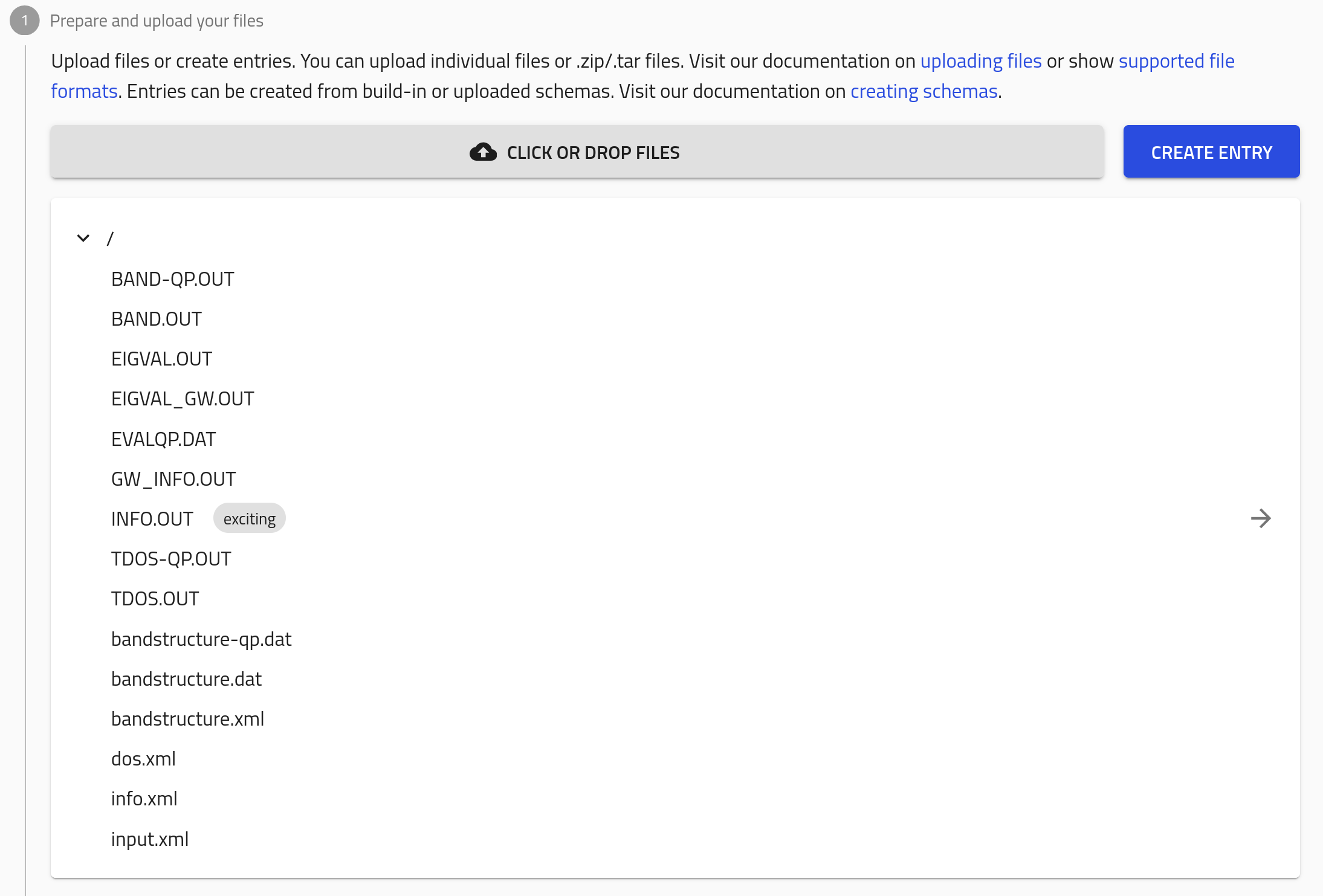Click the CLICK OR DROP FILES button
The height and width of the screenshot is (896, 1323).
point(577,152)
